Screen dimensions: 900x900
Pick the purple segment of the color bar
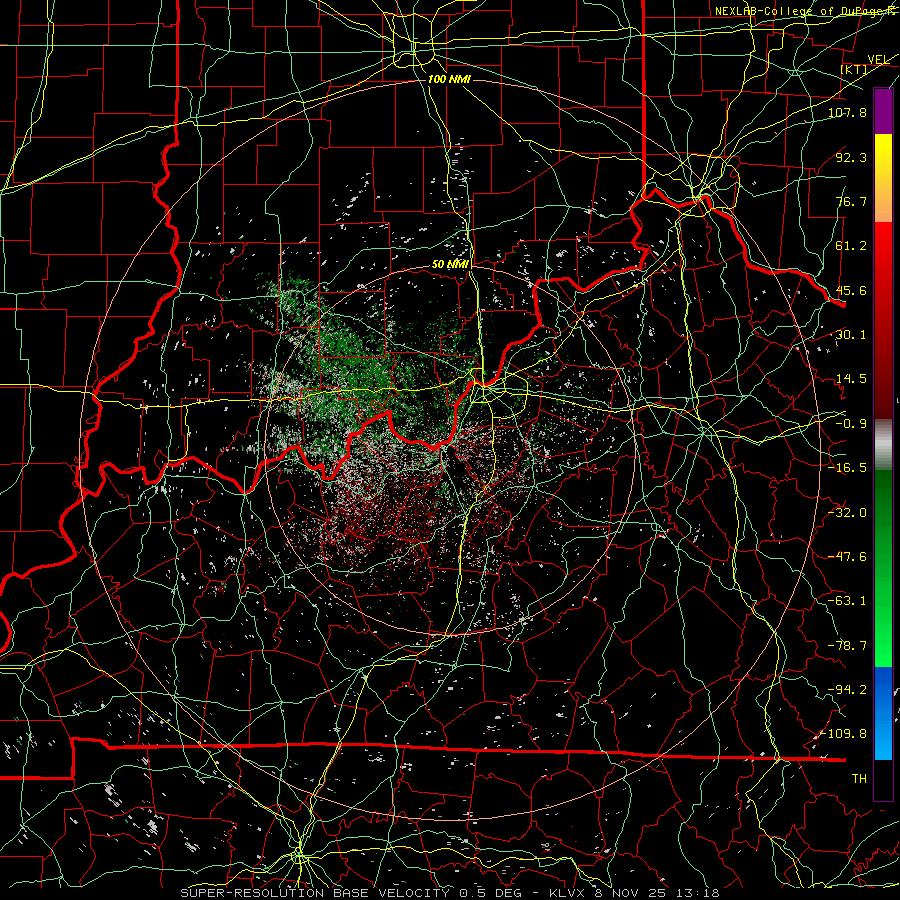click(883, 111)
